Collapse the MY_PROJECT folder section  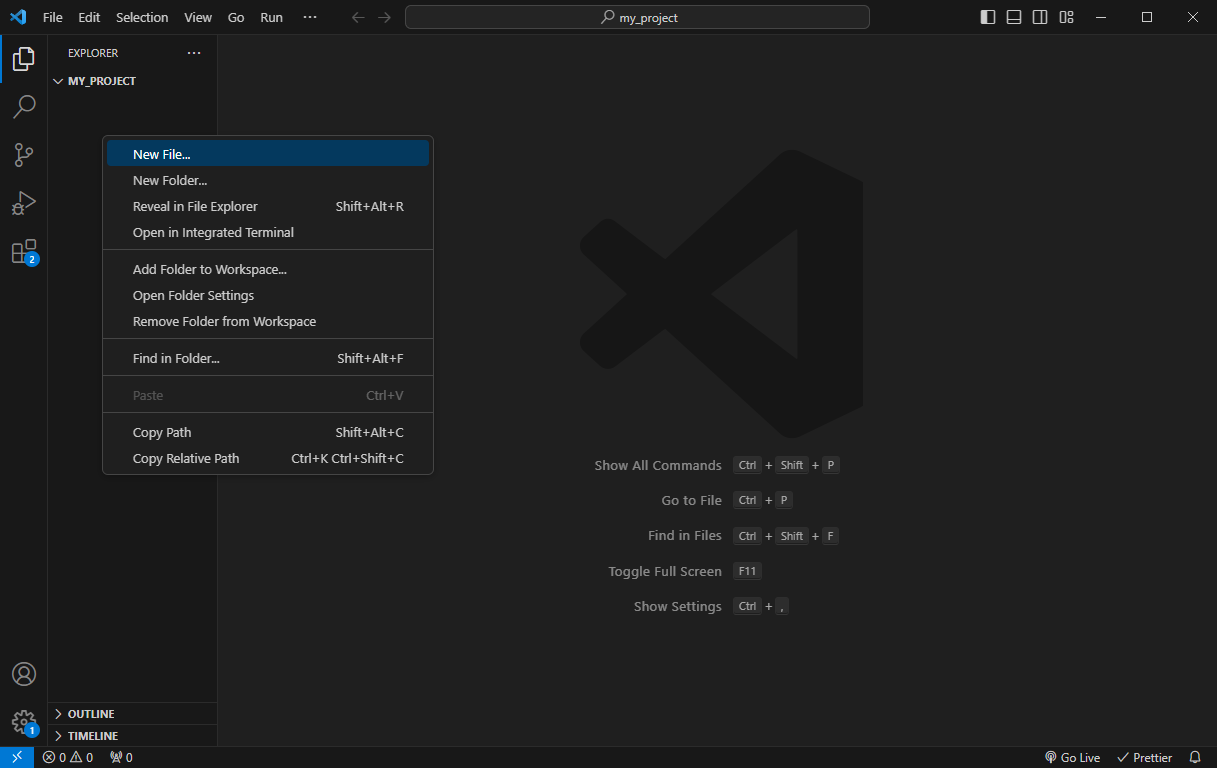tap(101, 81)
